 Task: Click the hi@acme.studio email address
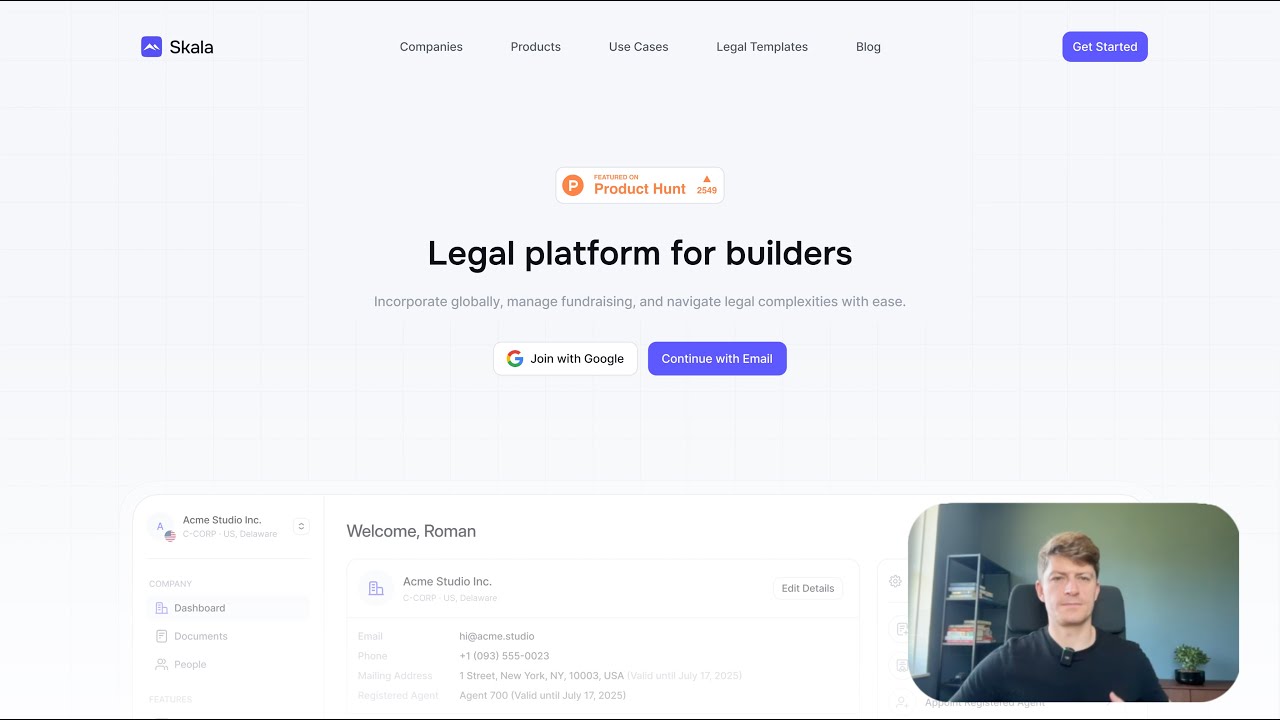pos(497,636)
